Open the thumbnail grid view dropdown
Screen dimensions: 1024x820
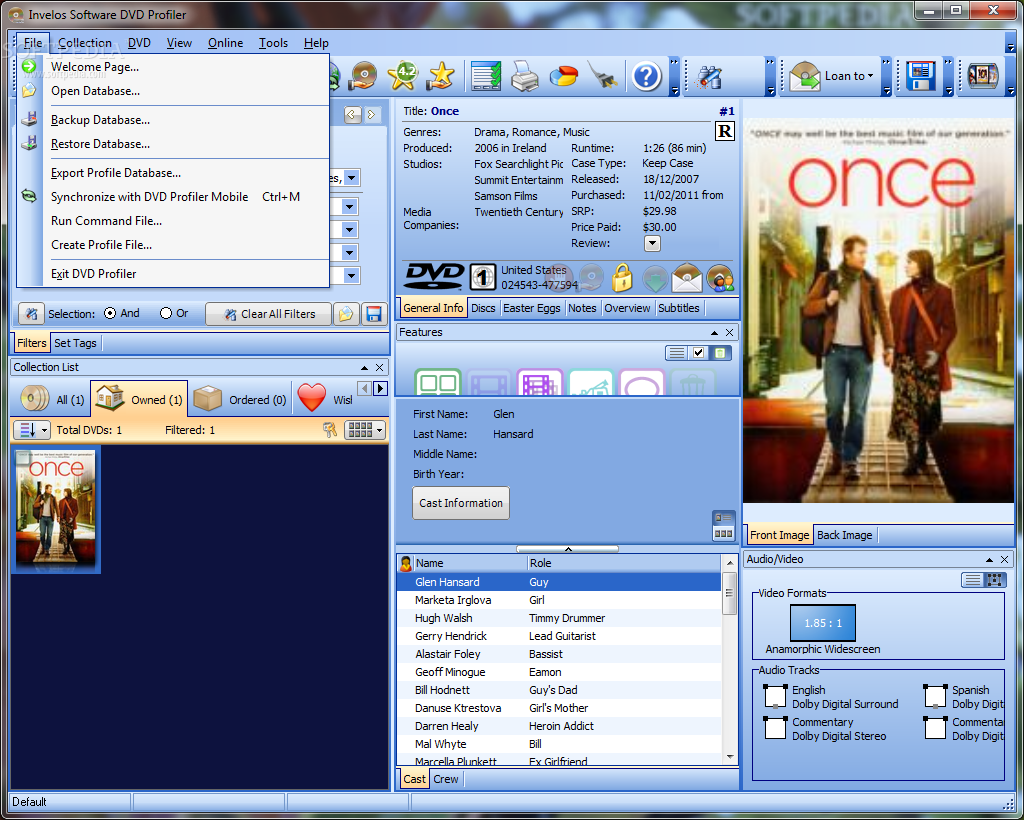point(364,430)
